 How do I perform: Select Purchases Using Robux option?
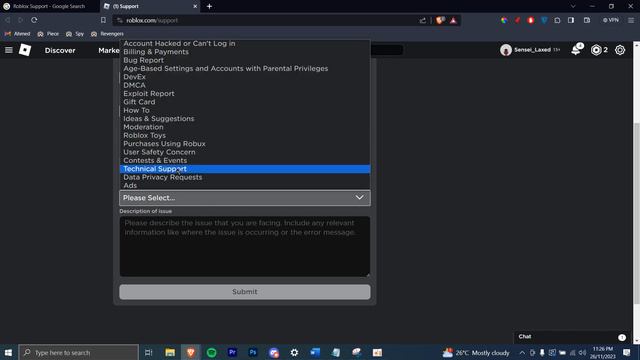point(245,144)
